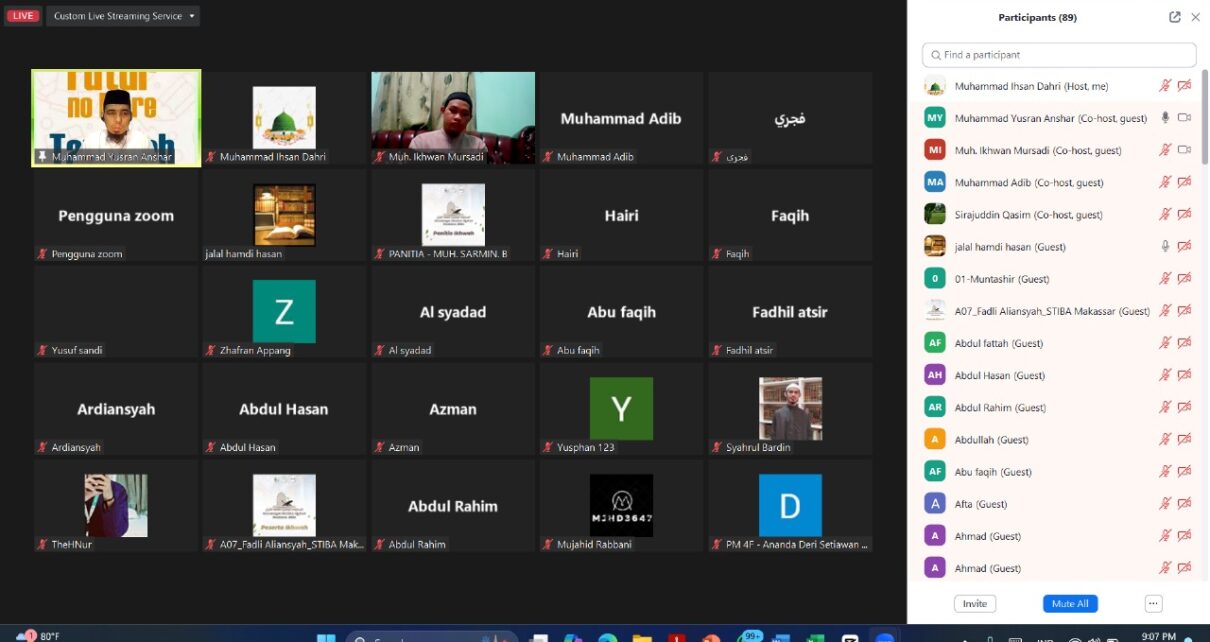
Task: Click Muhammad Yusran Anshar's microphone icon
Action: click(x=1164, y=118)
